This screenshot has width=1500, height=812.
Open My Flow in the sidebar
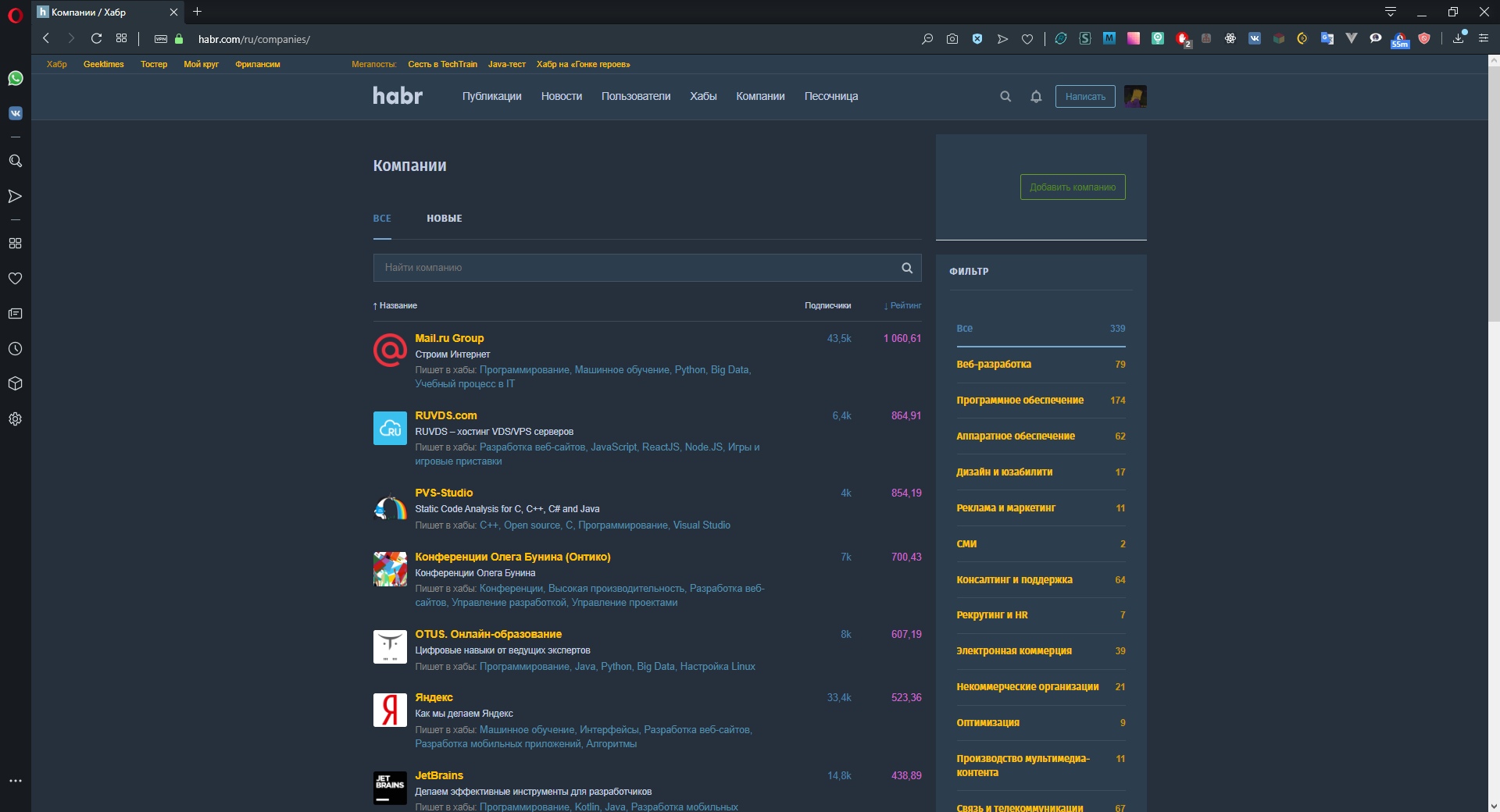[x=15, y=196]
